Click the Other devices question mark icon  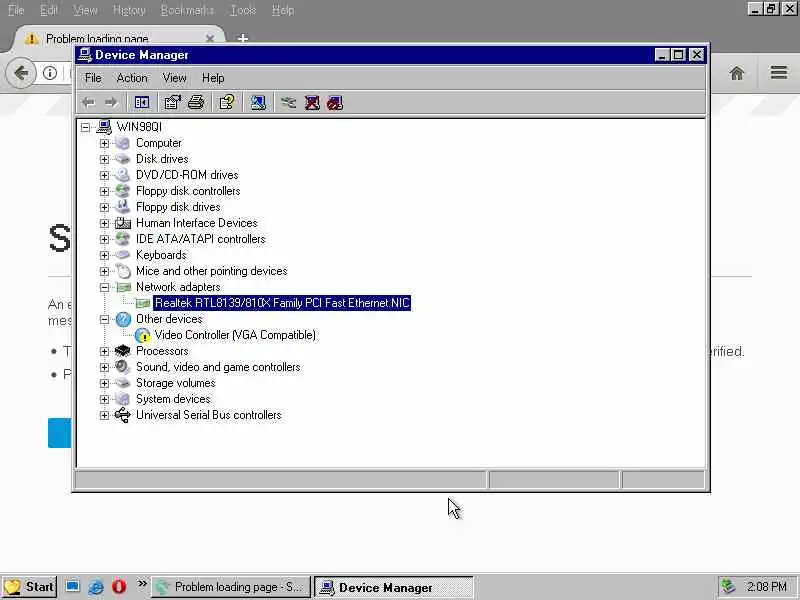click(x=123, y=319)
